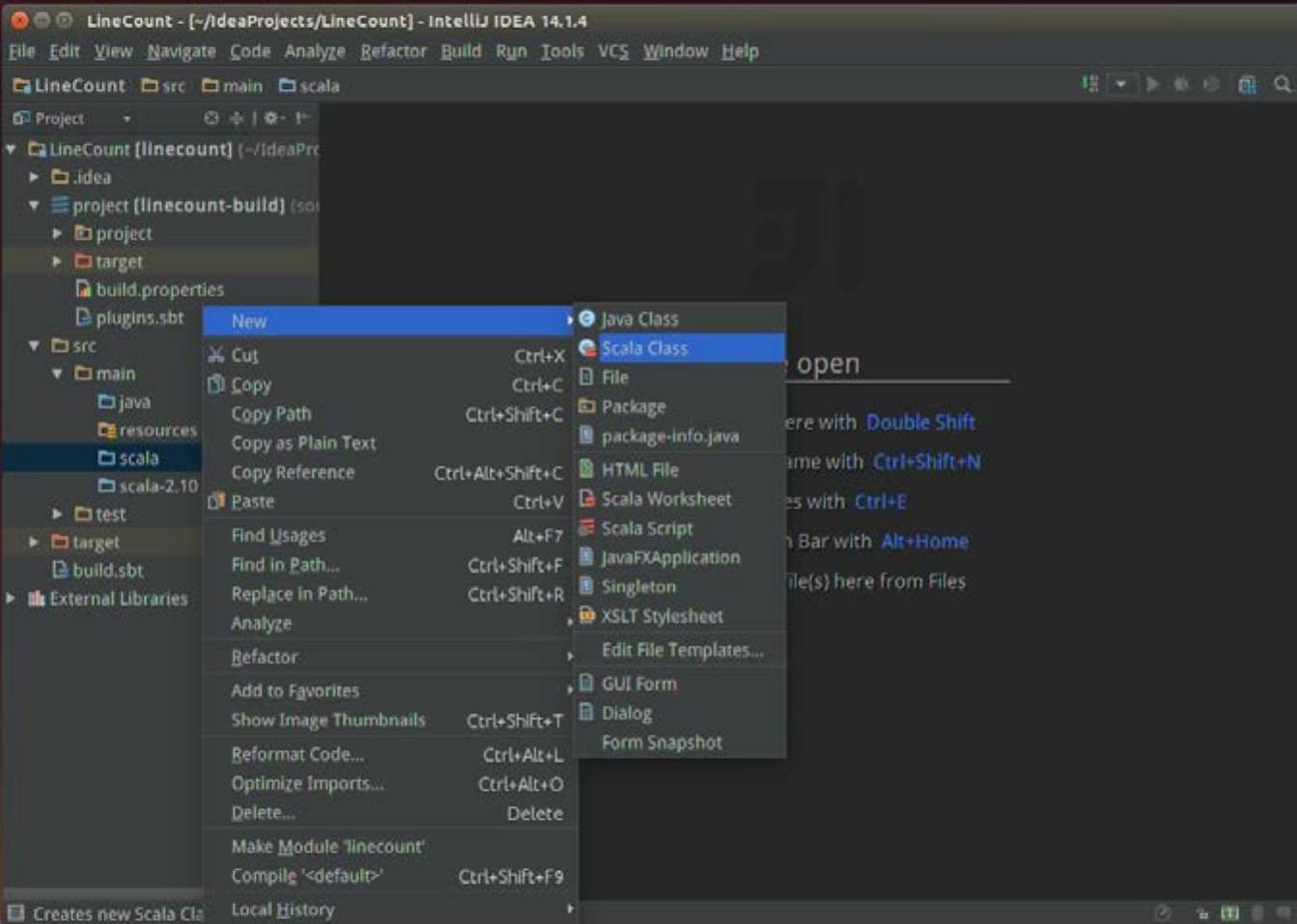Click the Search Everywhere magnifier icon

point(1282,84)
